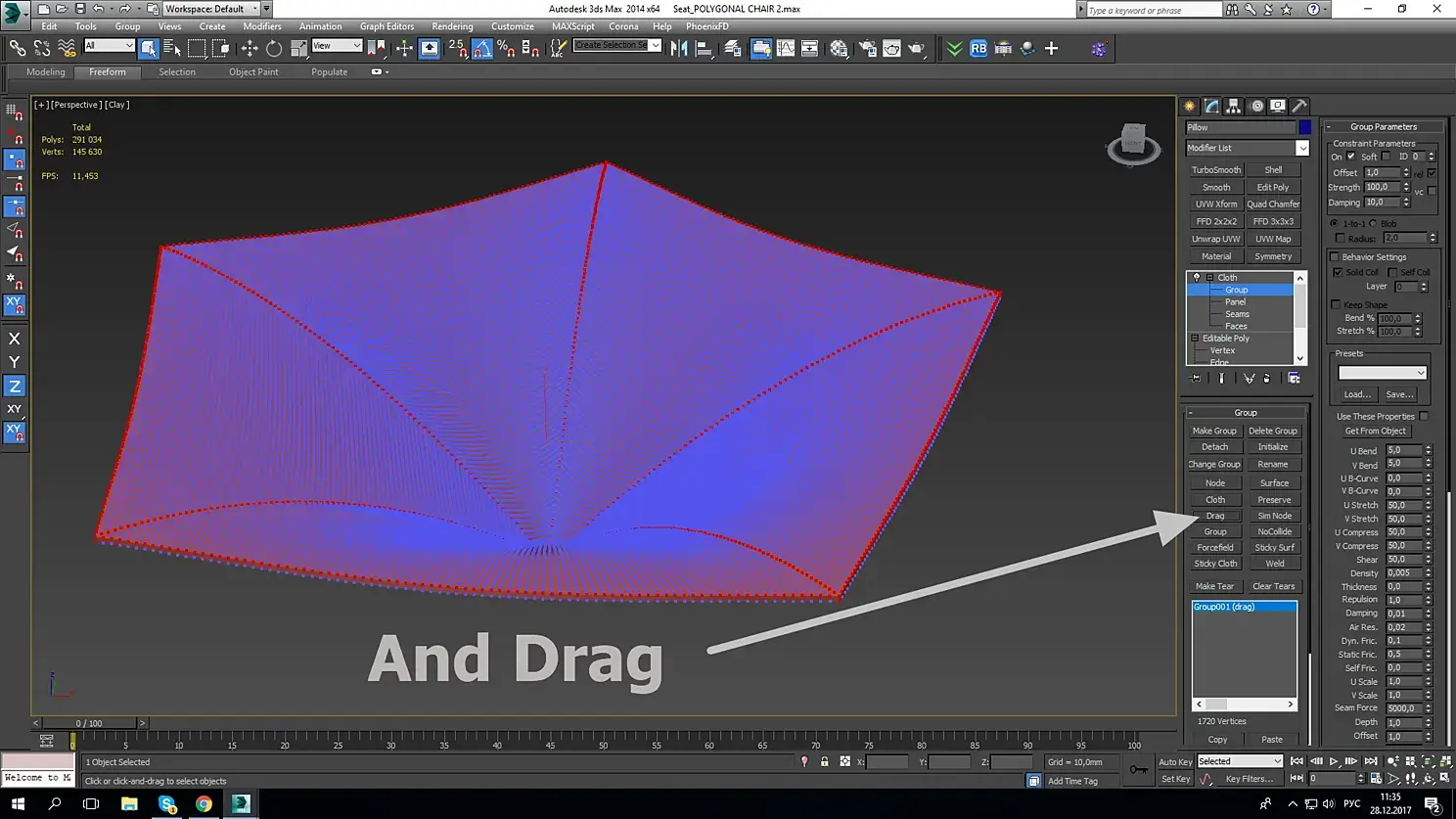
Task: Switch to the Object Paint tab
Action: click(253, 72)
